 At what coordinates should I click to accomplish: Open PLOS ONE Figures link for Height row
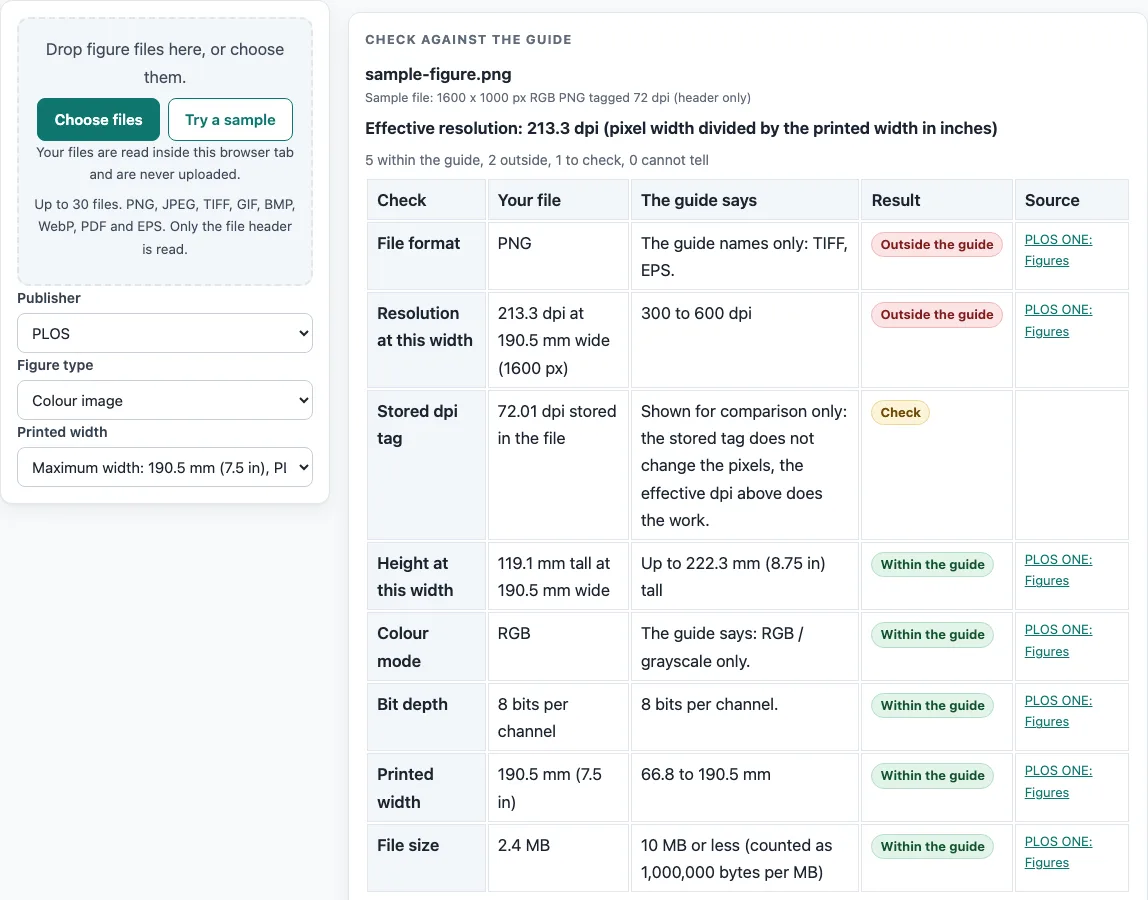[1058, 570]
